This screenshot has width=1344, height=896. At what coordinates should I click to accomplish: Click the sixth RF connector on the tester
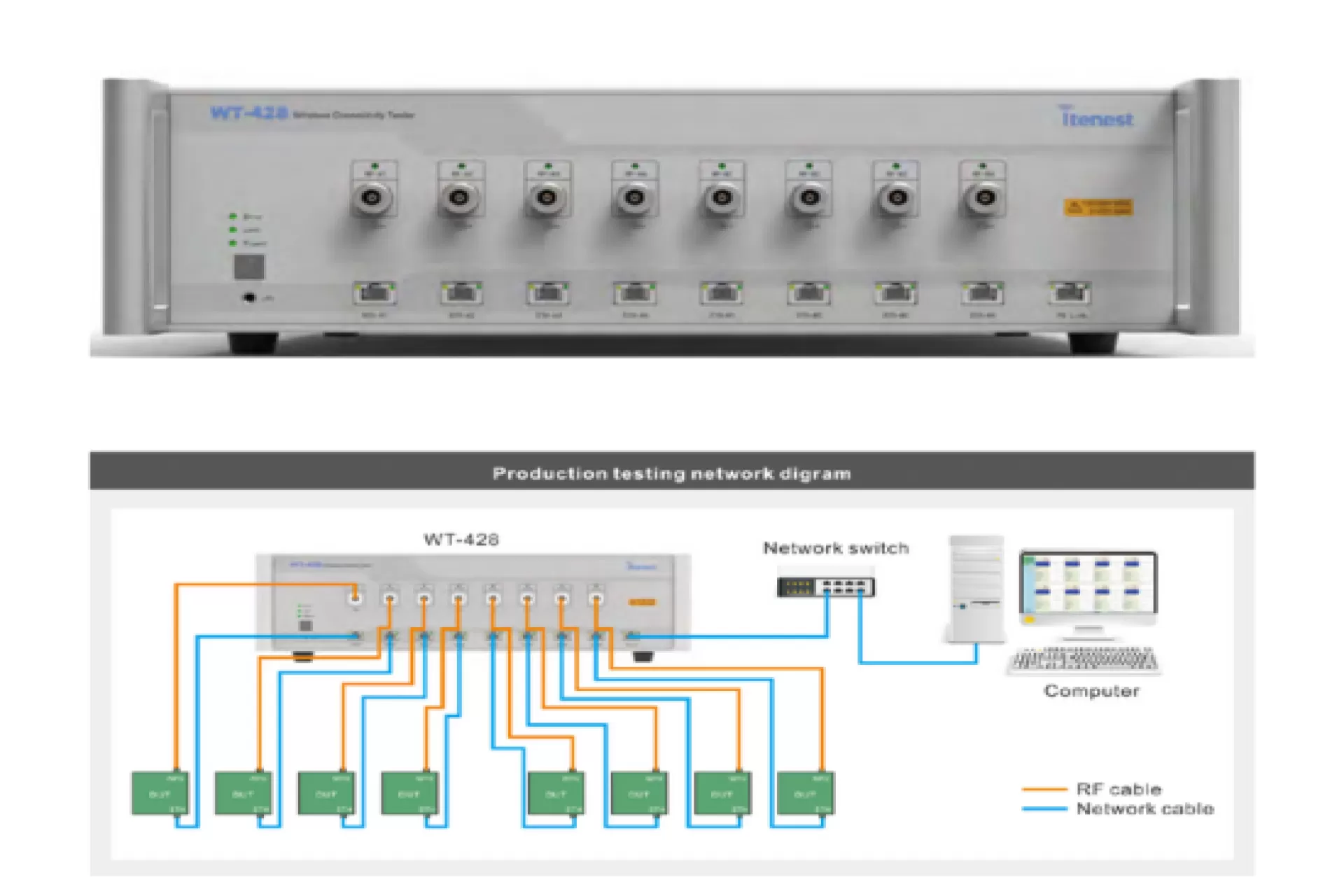(809, 197)
